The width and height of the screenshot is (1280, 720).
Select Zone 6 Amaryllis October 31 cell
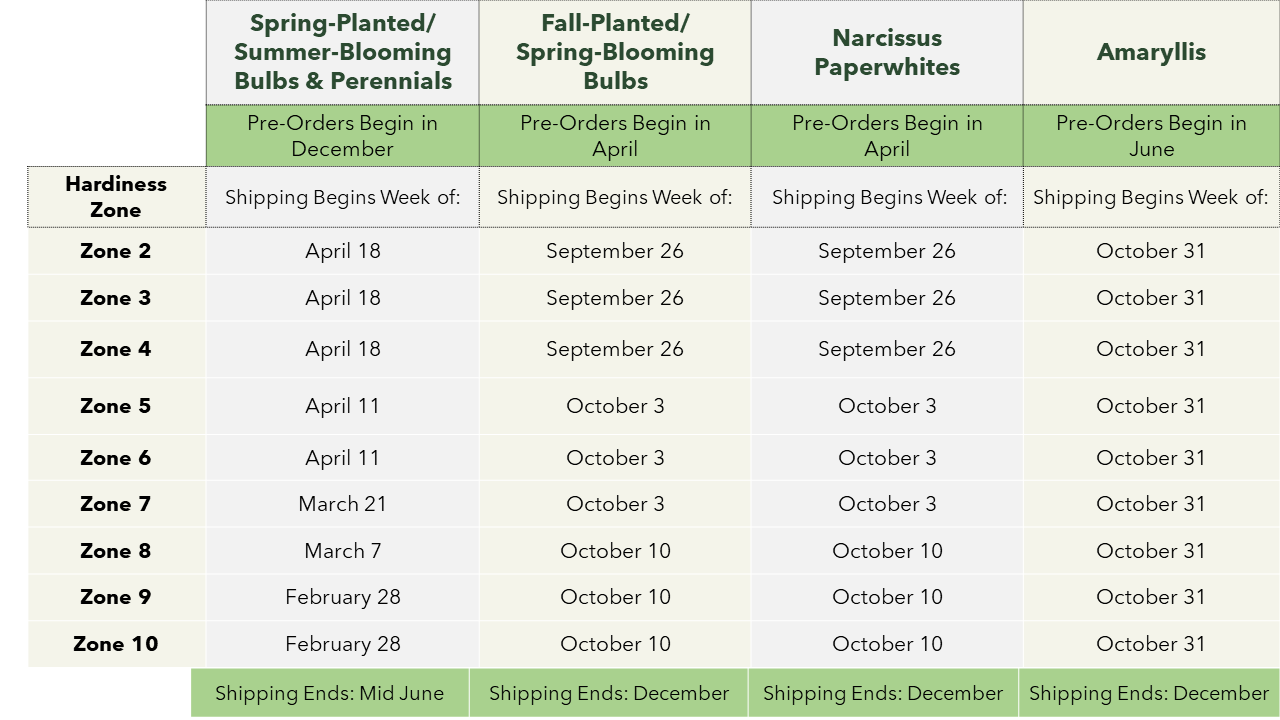[1151, 458]
